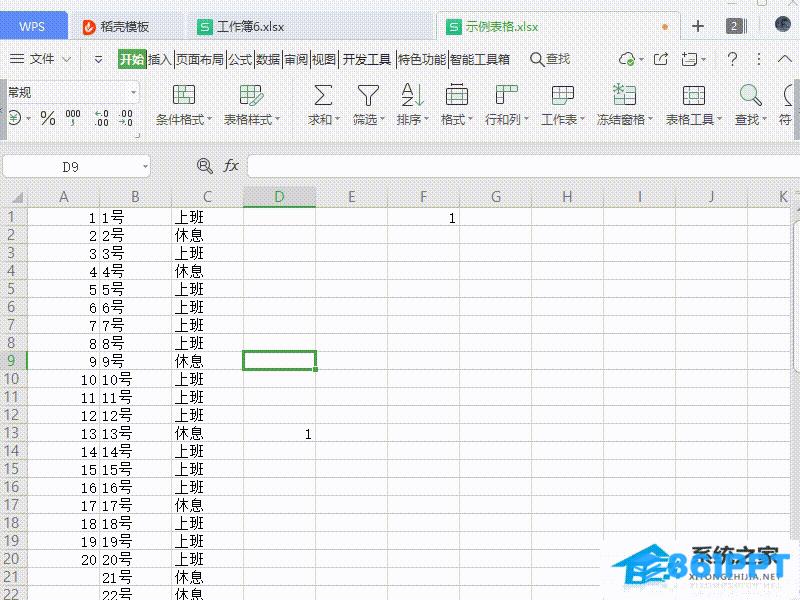
Task: Open the 常规 number format dropdown
Action: 133,92
